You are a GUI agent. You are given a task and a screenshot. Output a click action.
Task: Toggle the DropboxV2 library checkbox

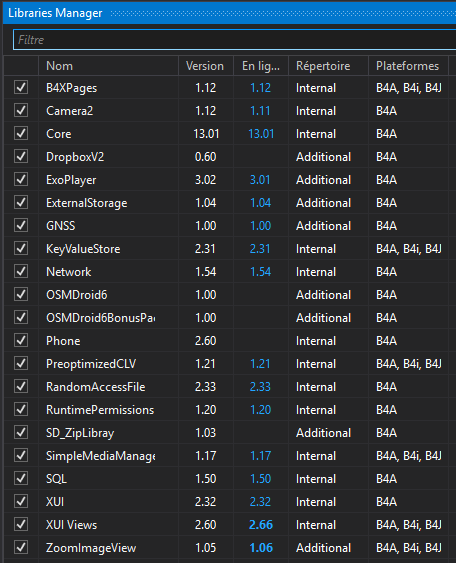click(21, 156)
